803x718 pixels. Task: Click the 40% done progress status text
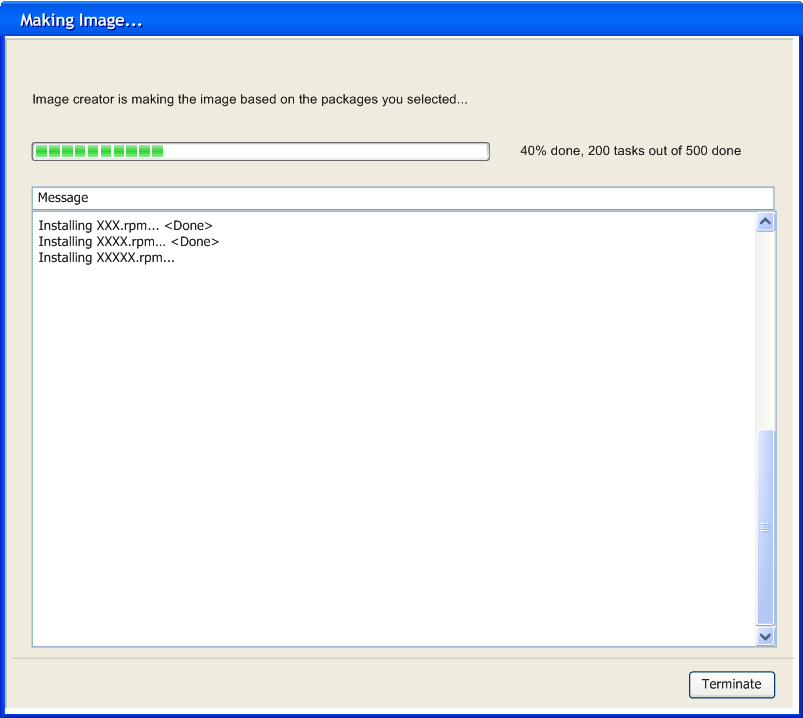pos(630,151)
